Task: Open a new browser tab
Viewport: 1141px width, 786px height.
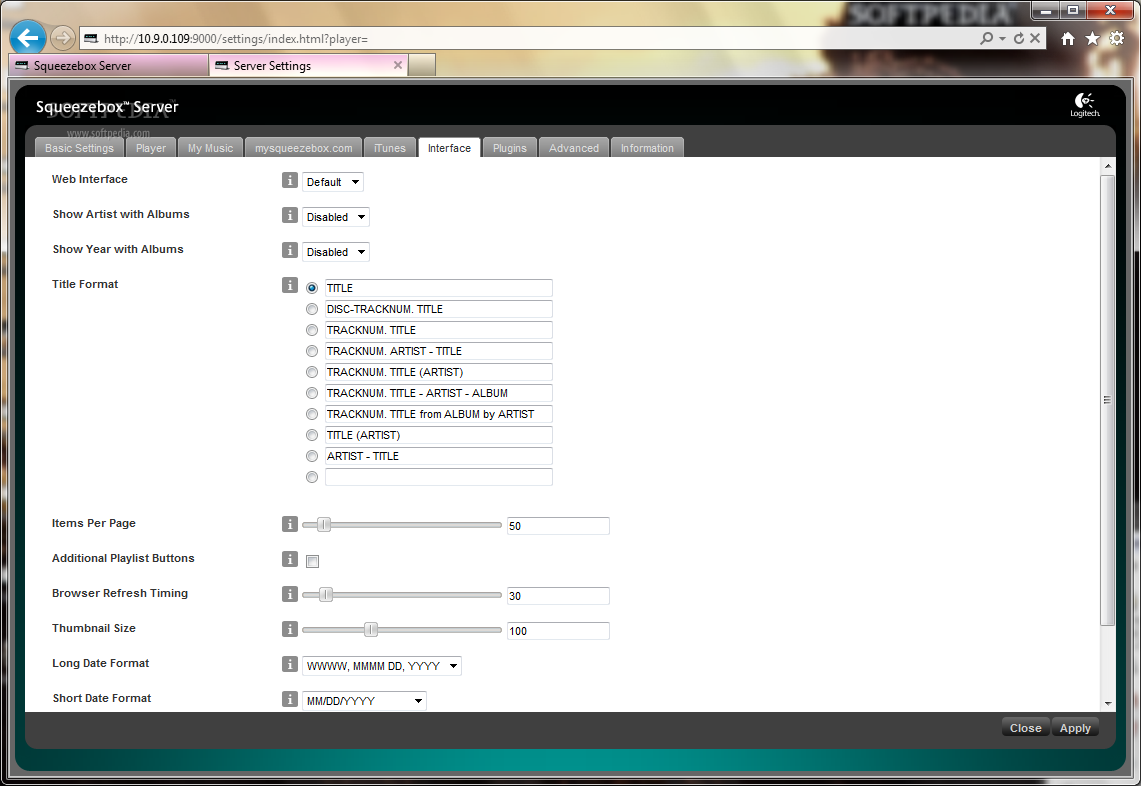Action: [x=422, y=66]
